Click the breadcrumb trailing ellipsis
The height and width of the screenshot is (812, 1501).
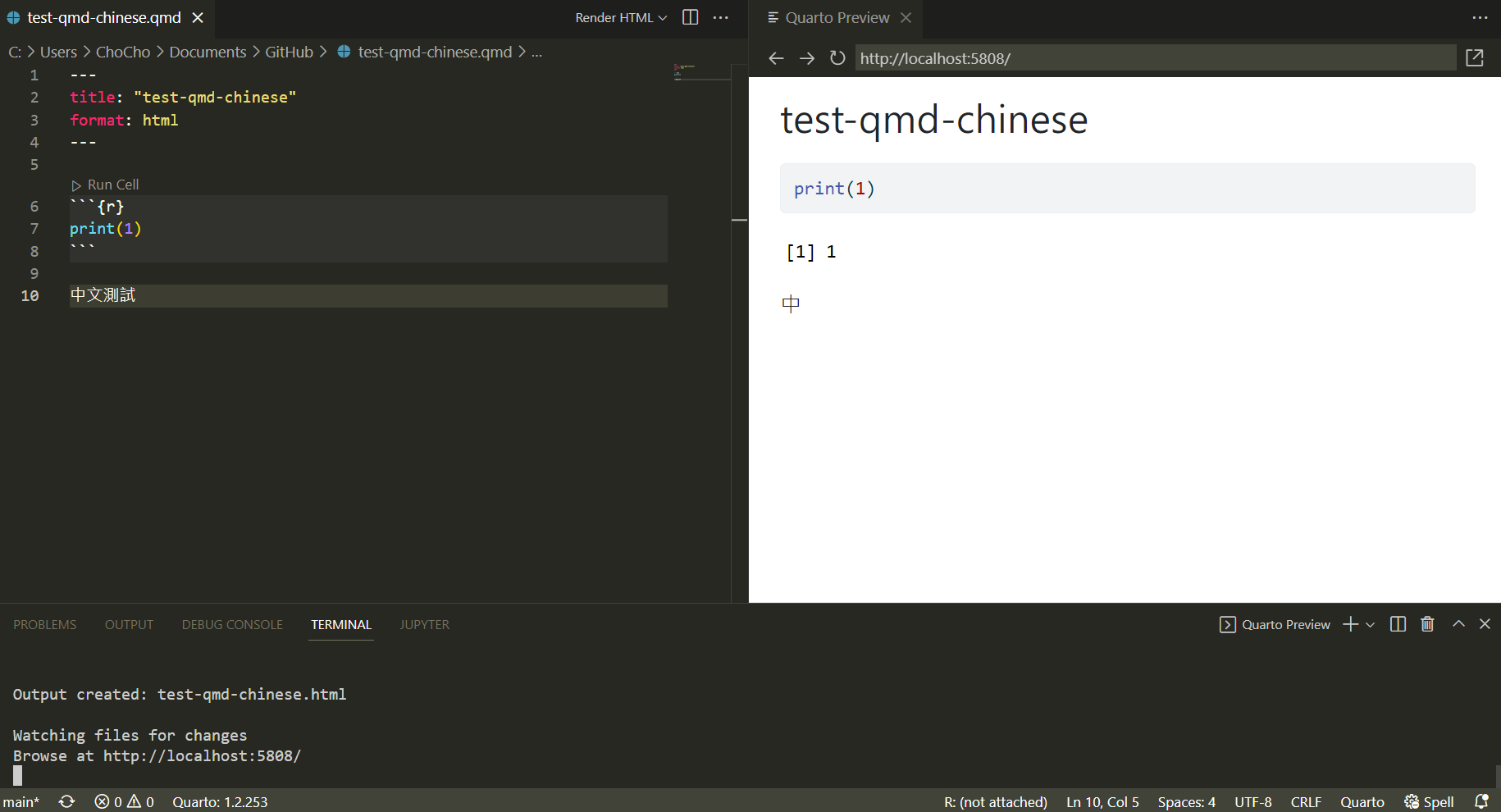[x=536, y=52]
